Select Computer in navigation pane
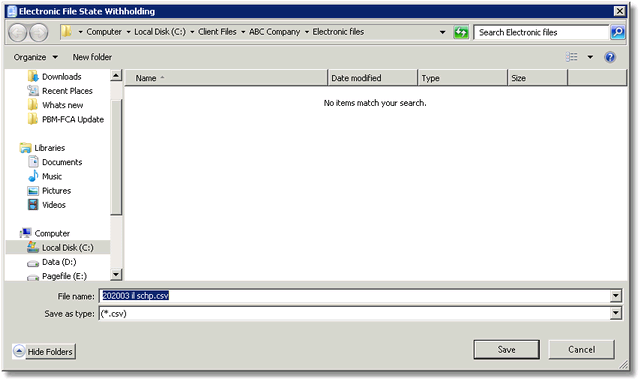 click(x=52, y=233)
